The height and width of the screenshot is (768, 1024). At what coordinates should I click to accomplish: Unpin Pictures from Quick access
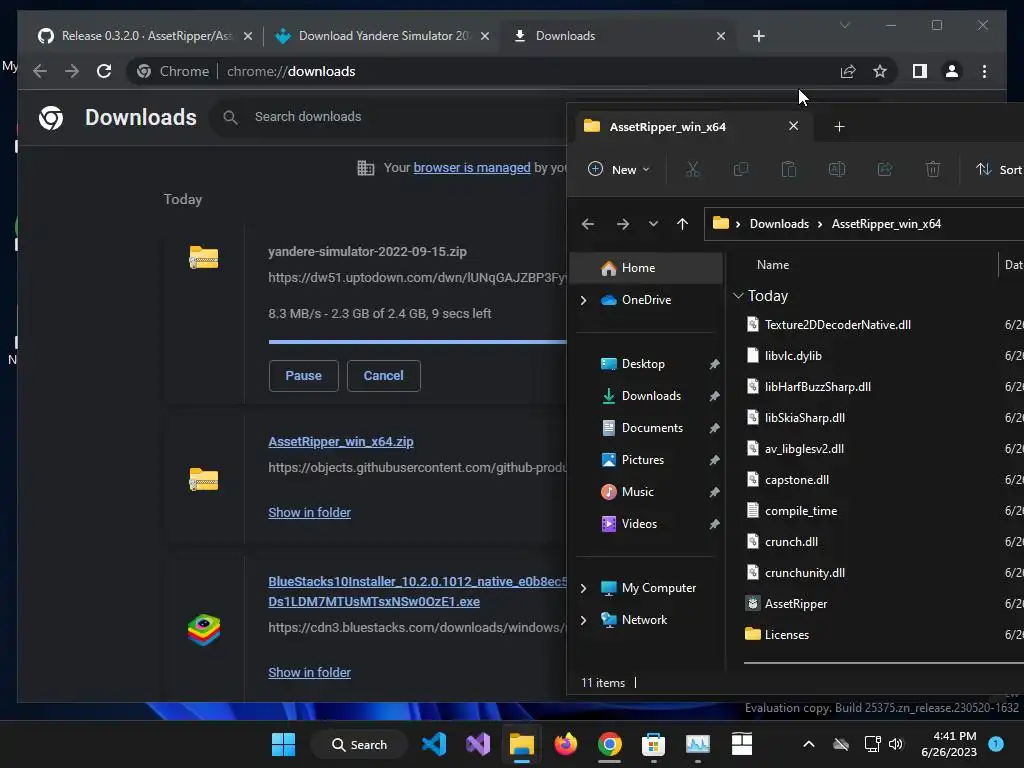coord(714,460)
